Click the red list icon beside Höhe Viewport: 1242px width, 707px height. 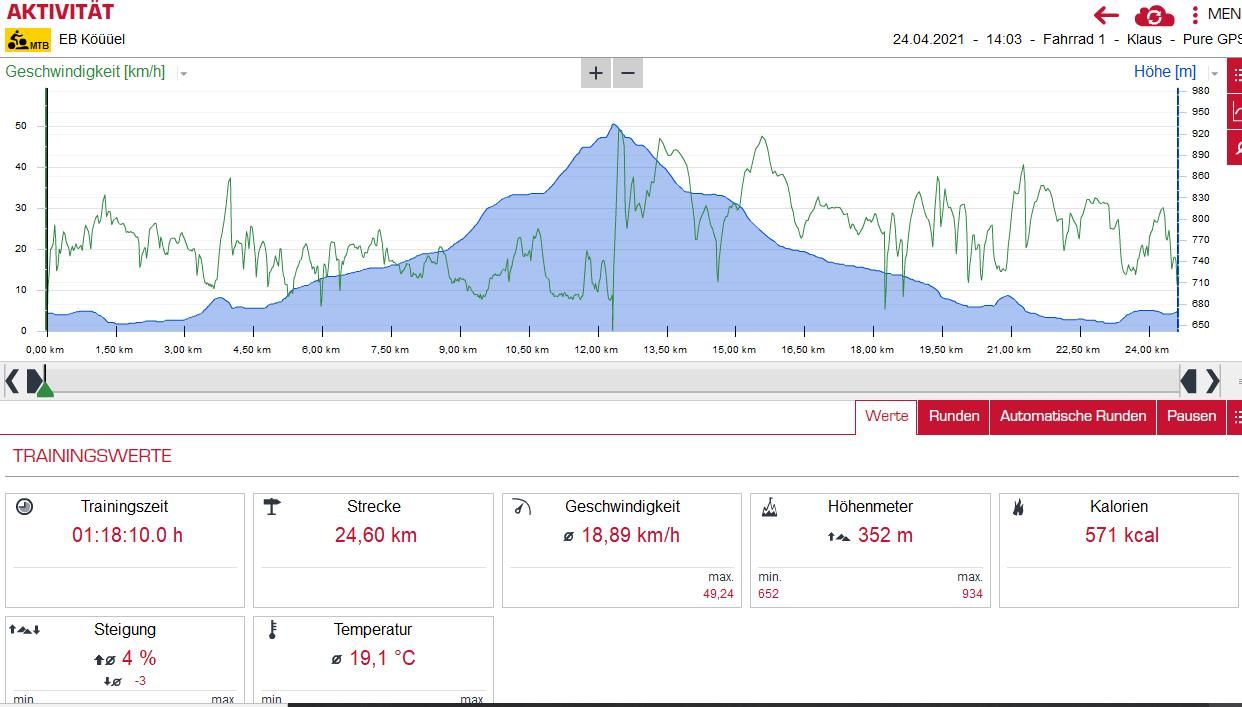[x=1235, y=75]
